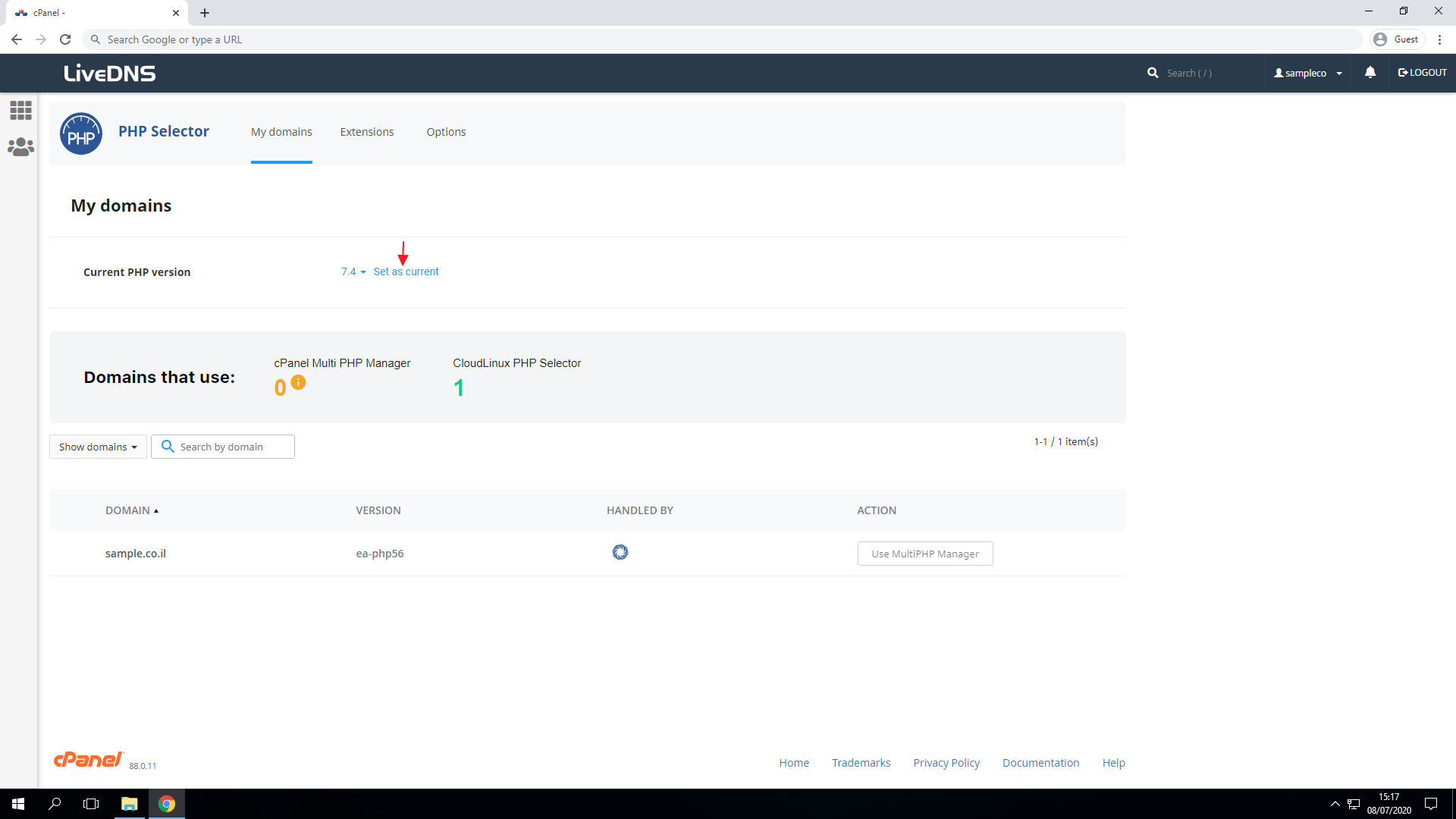Click the CloudLinux handler icon for sample.co.il
Image resolution: width=1456 pixels, height=819 pixels.
(620, 552)
